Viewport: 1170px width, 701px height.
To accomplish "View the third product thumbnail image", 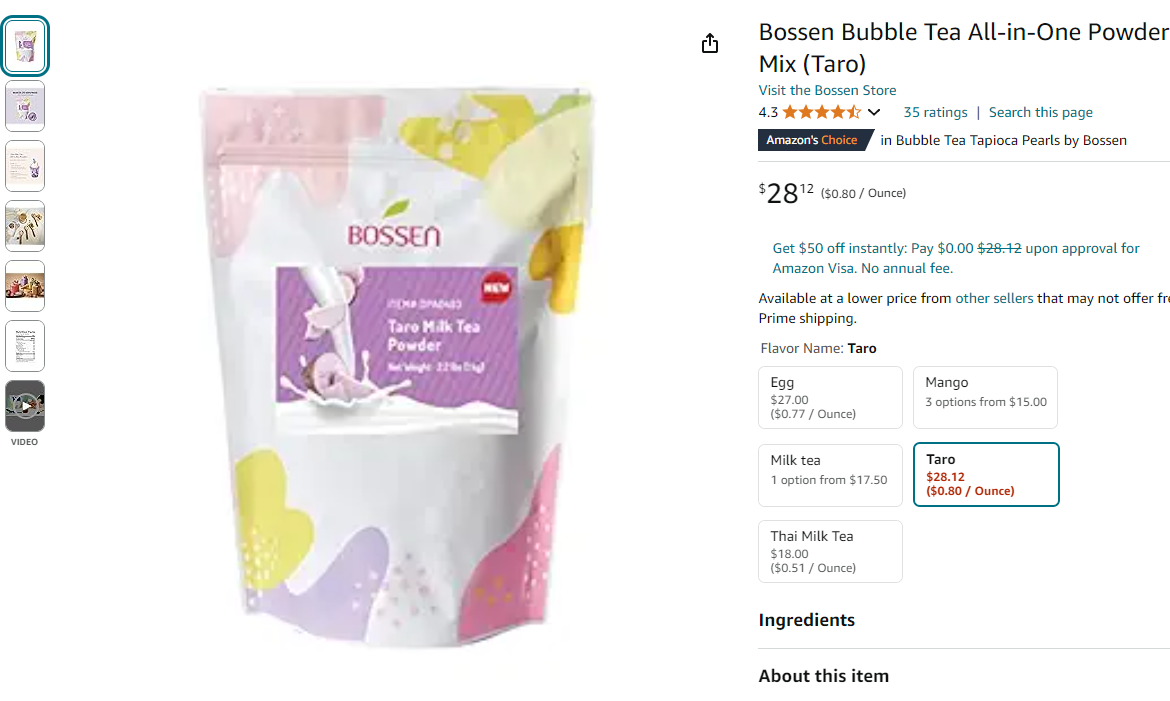I will (25, 166).
